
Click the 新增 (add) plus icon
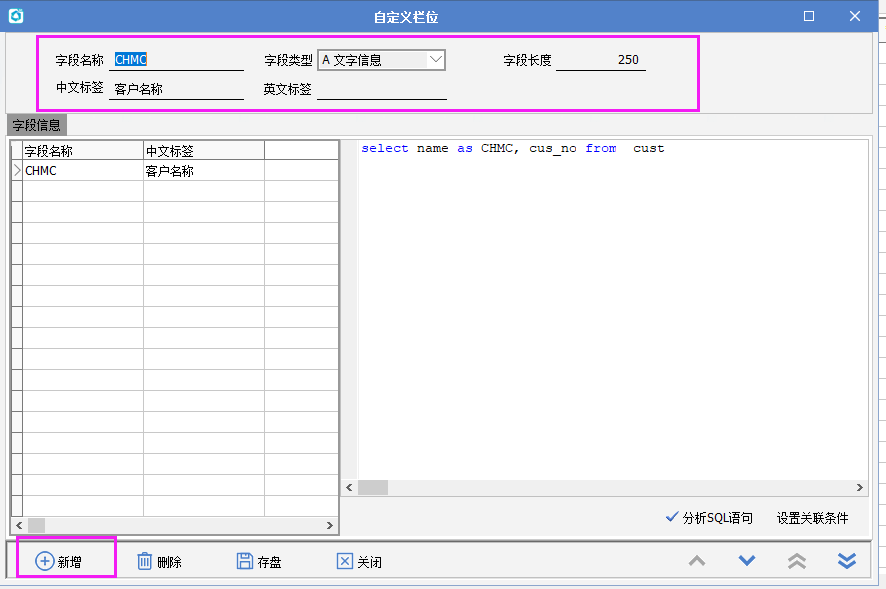44,561
